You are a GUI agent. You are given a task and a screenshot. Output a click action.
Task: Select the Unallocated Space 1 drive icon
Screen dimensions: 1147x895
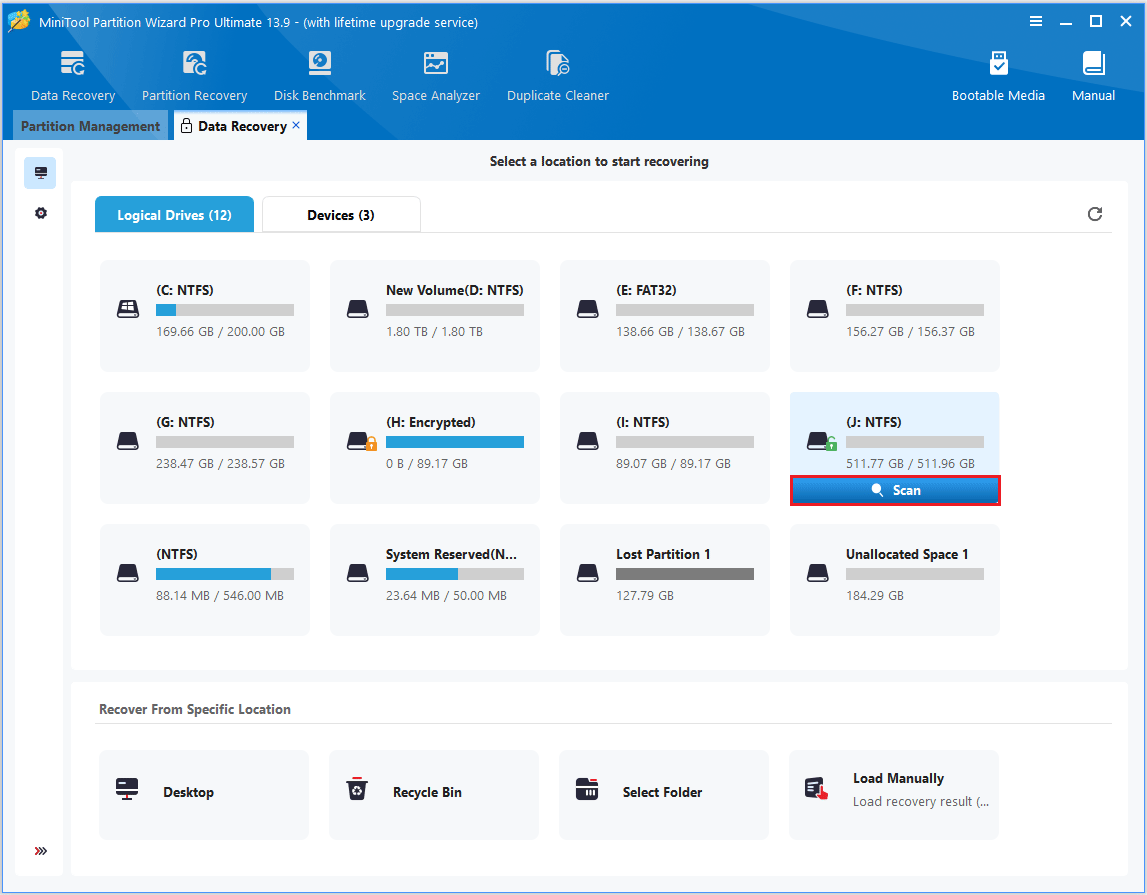[817, 573]
